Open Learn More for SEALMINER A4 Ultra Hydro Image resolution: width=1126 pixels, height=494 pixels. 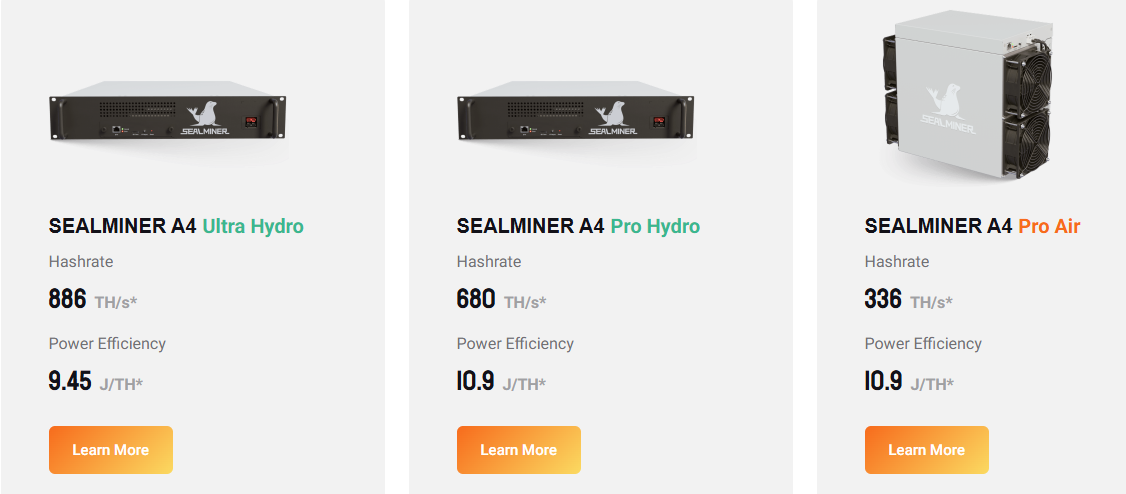click(x=111, y=450)
